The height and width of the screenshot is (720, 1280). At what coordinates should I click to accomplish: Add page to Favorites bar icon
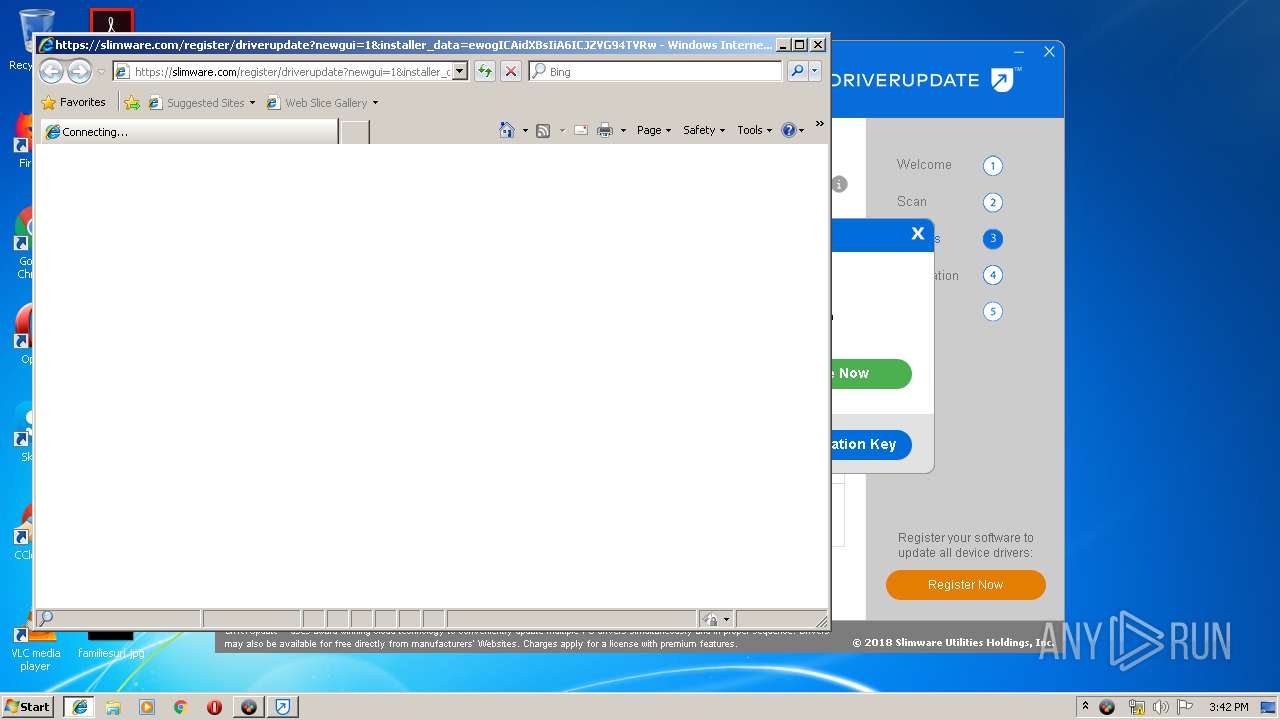pyautogui.click(x=132, y=102)
